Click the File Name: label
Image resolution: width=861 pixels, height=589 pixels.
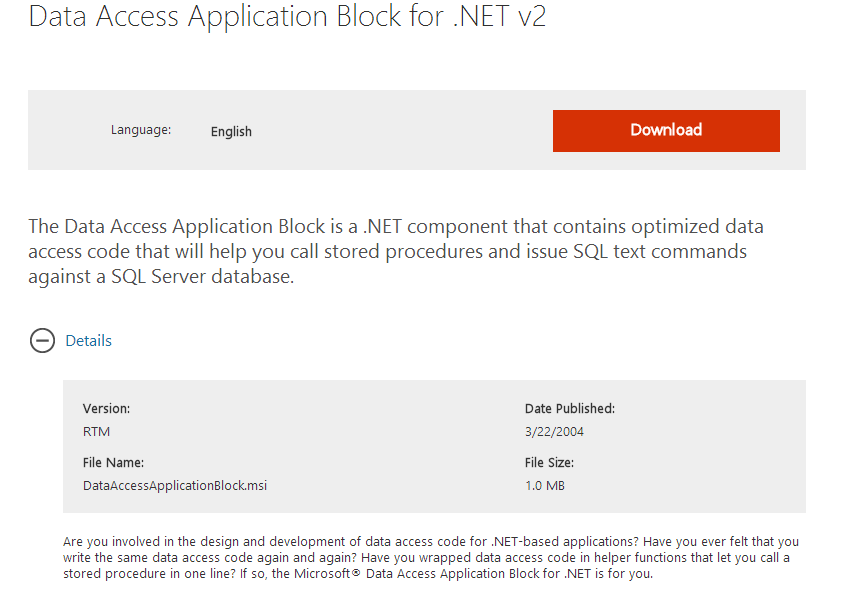pos(114,463)
